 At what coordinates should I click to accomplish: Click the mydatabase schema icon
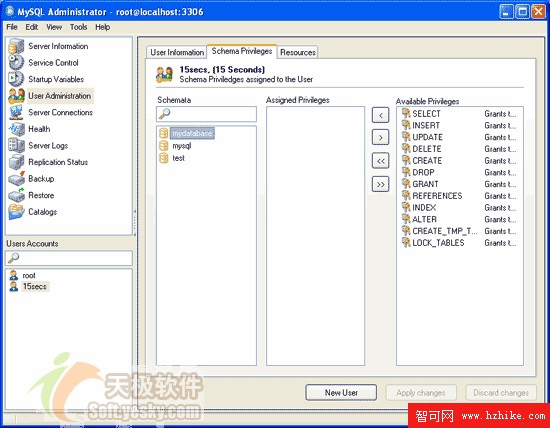coord(164,133)
